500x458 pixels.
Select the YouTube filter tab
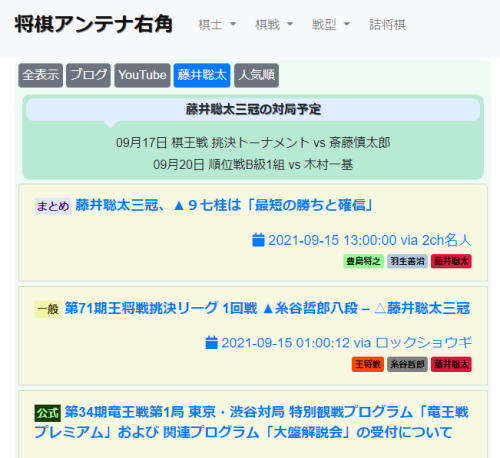142,75
